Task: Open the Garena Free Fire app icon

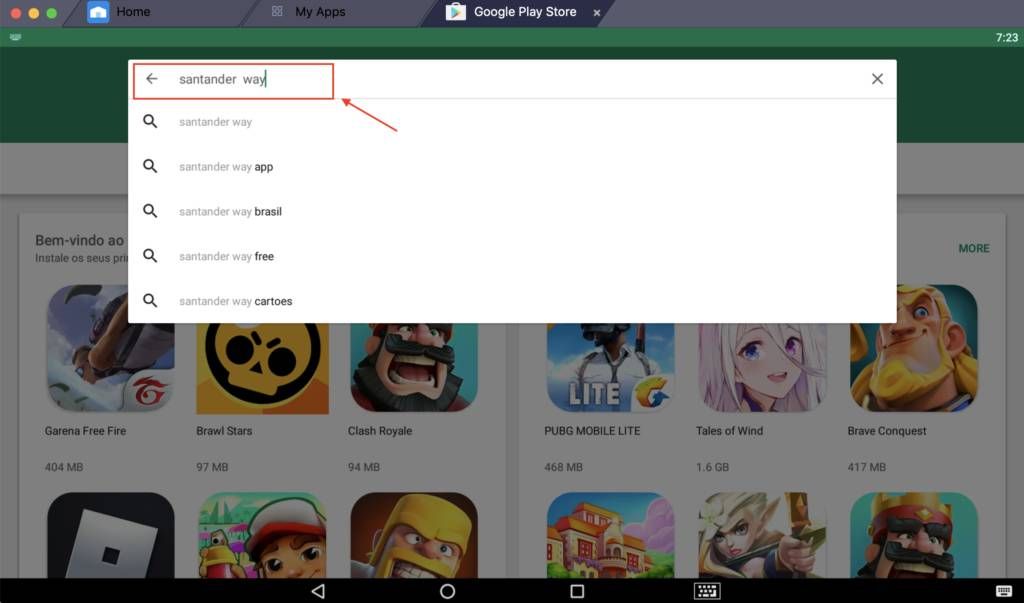Action: pos(110,348)
